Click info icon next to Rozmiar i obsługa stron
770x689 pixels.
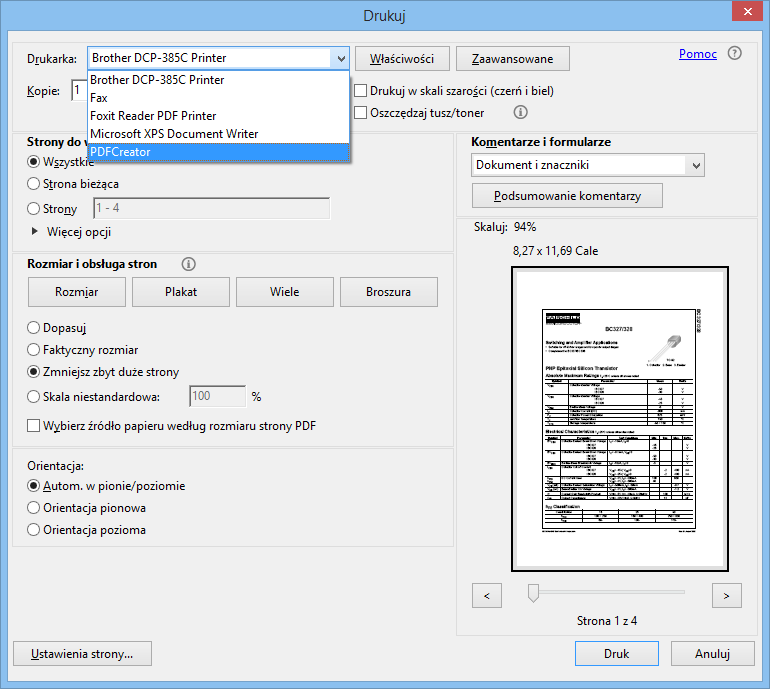tap(188, 264)
